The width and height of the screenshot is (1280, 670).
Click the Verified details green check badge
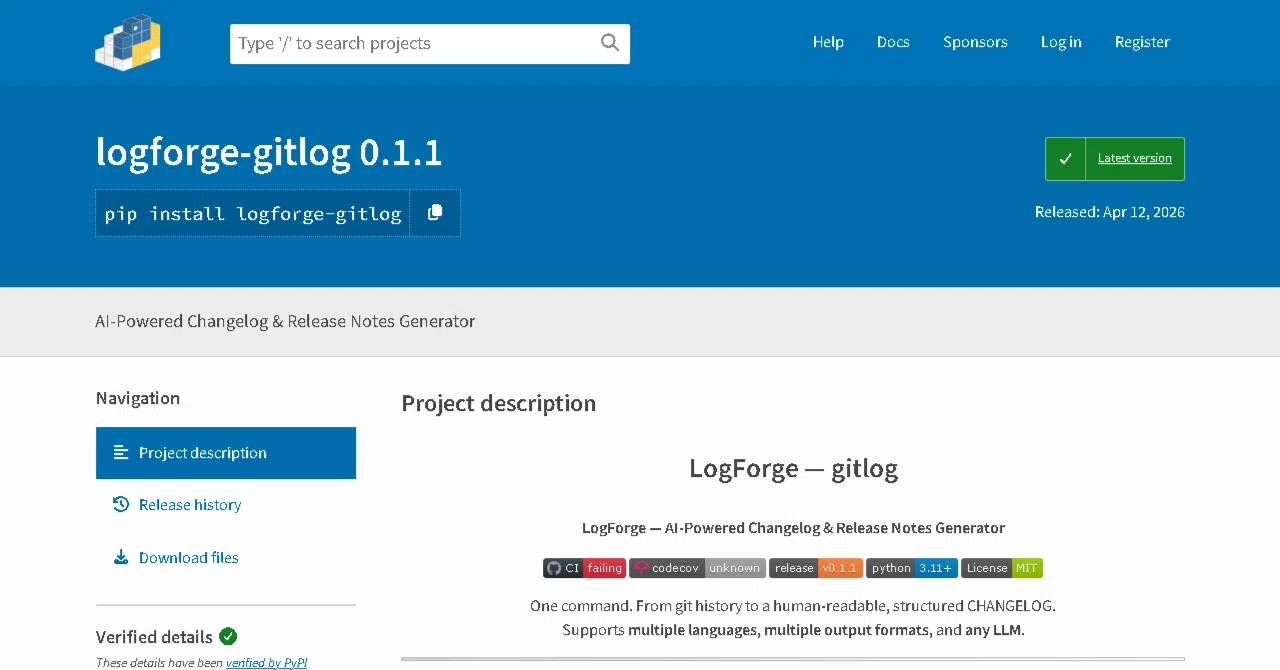pyautogui.click(x=228, y=636)
